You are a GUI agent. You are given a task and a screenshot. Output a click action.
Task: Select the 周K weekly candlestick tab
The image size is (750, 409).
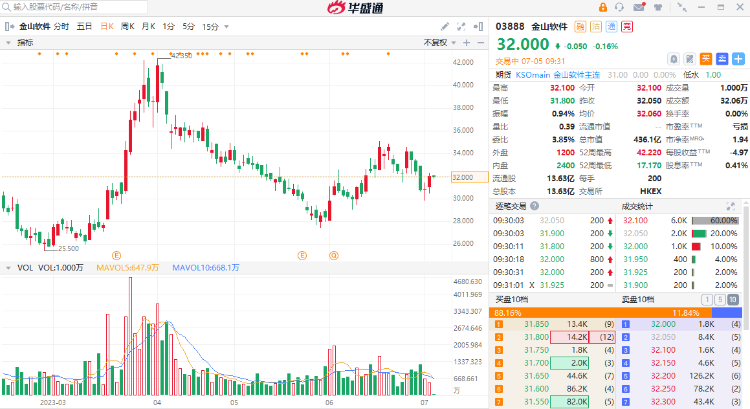(x=128, y=26)
